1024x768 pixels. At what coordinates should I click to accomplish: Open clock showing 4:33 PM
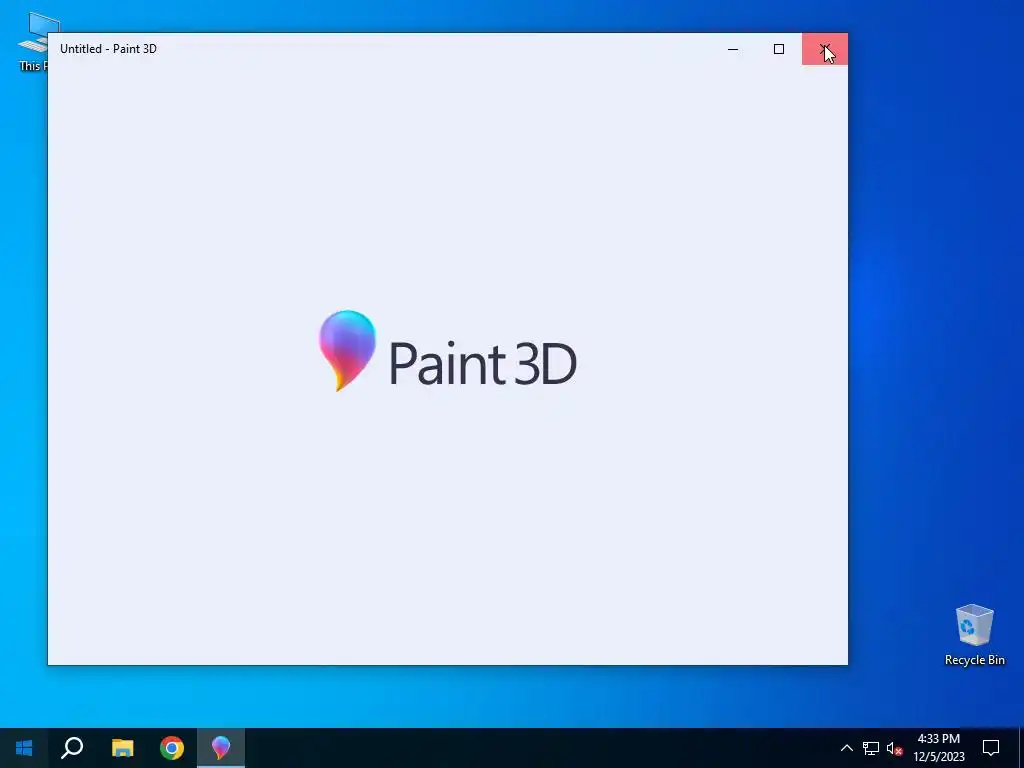(x=938, y=748)
